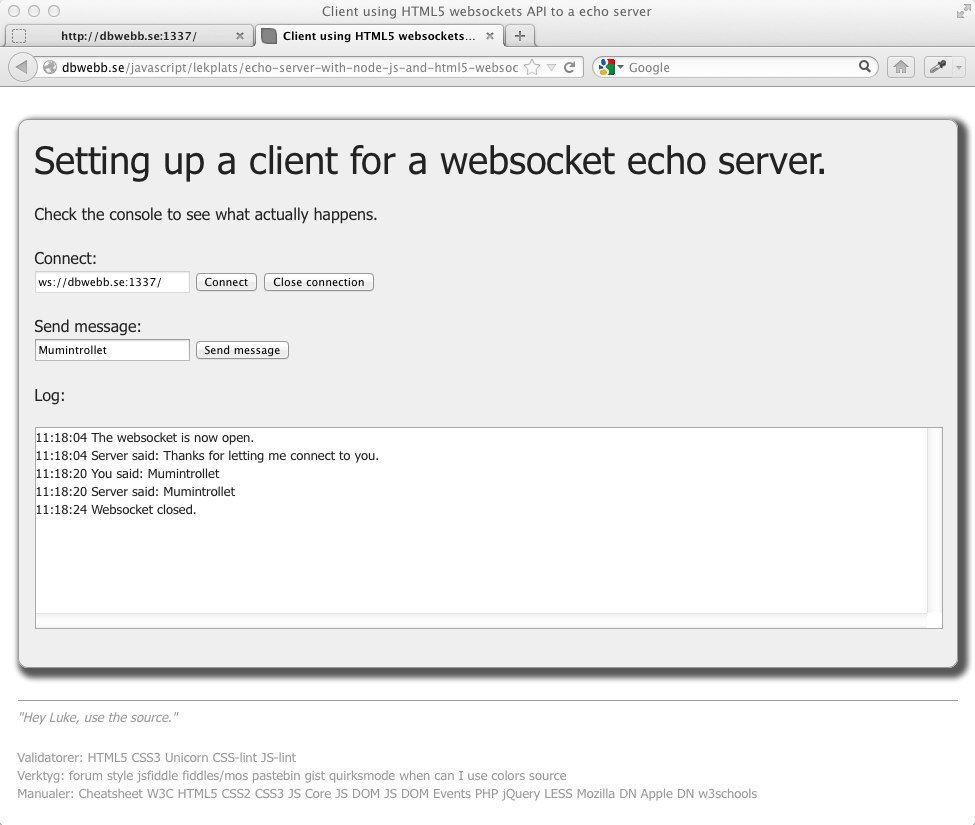Click the Connect button
The height and width of the screenshot is (825, 975).
(x=226, y=282)
